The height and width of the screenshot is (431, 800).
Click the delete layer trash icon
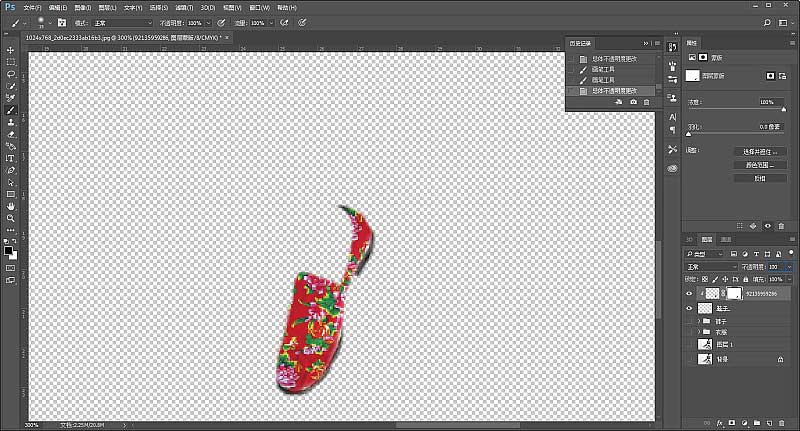pos(783,423)
